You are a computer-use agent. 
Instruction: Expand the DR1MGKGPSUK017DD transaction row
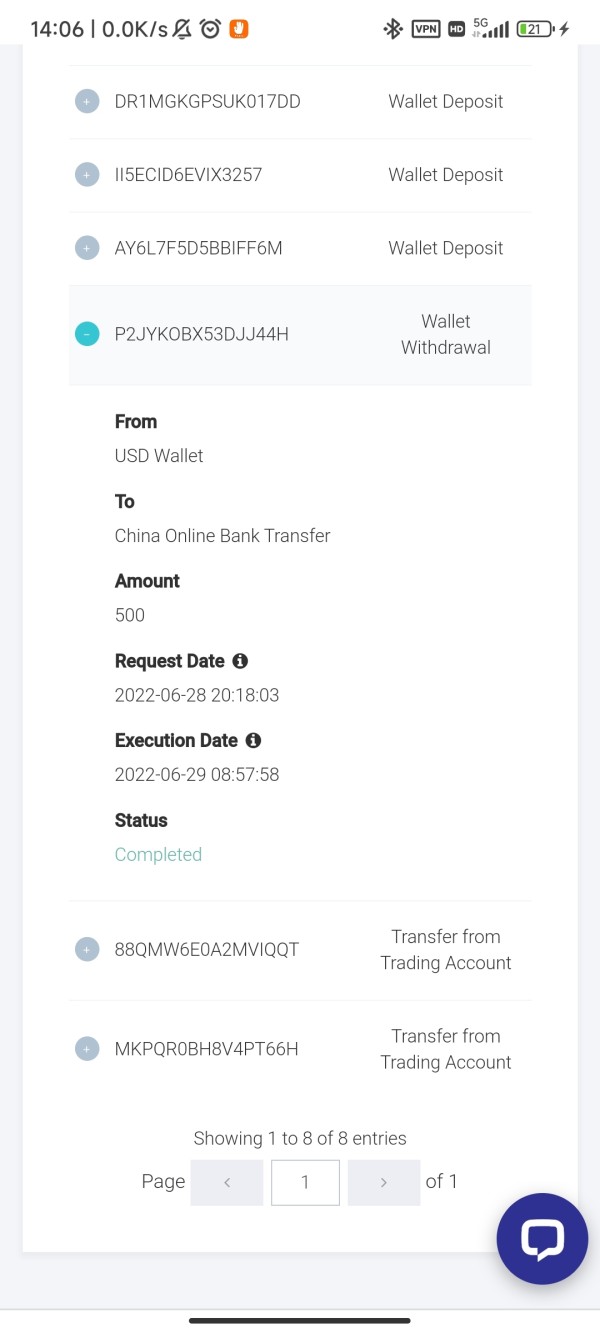tap(87, 101)
